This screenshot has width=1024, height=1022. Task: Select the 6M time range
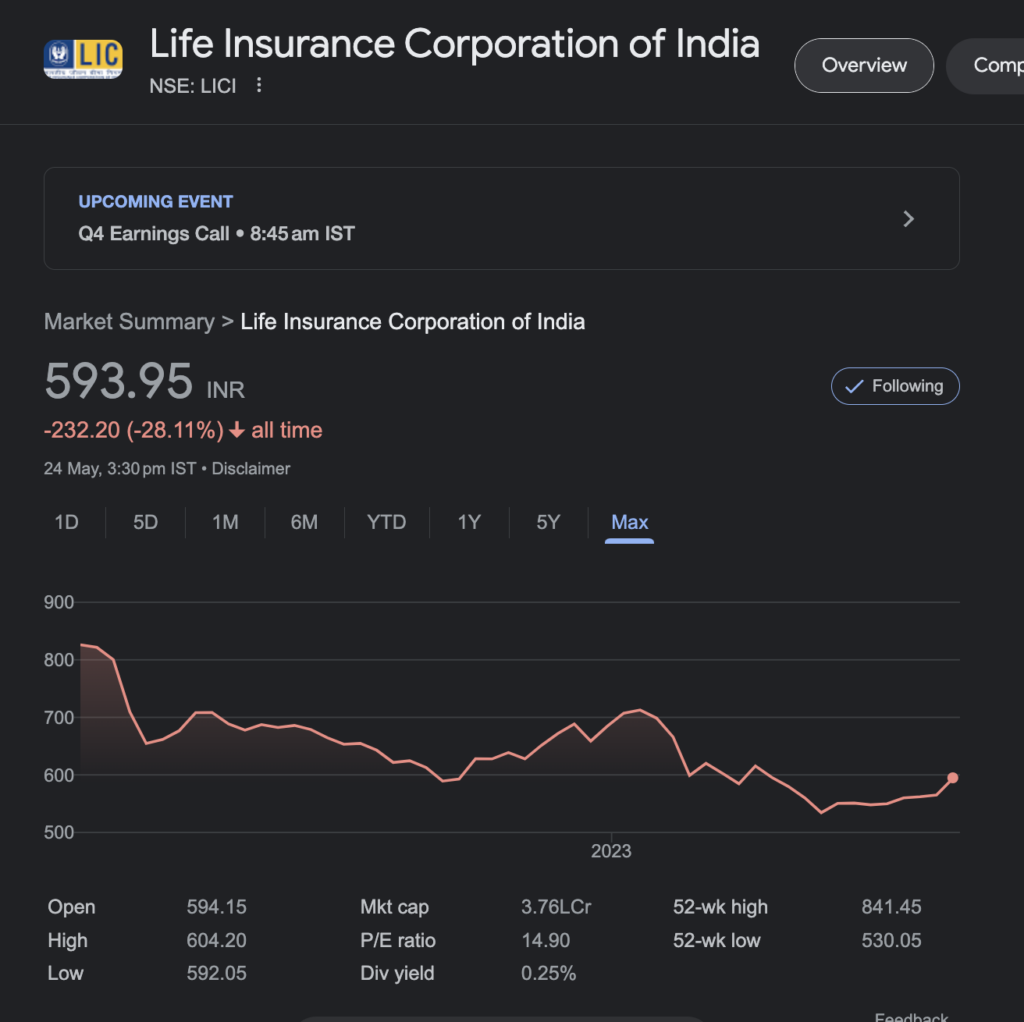tap(304, 522)
